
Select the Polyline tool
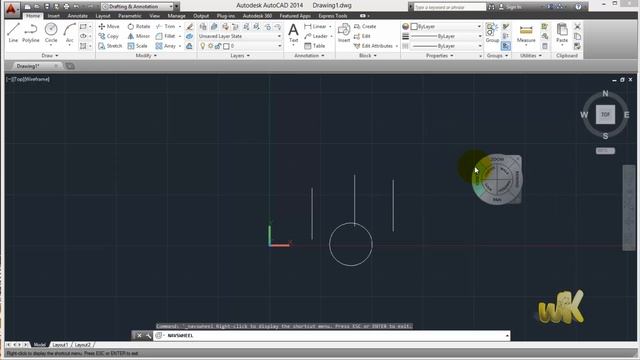[31, 33]
